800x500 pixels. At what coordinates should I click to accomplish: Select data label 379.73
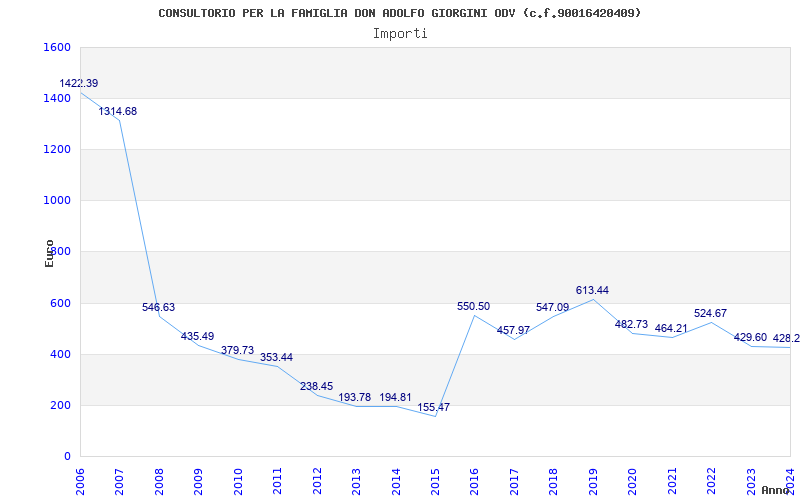tap(237, 351)
